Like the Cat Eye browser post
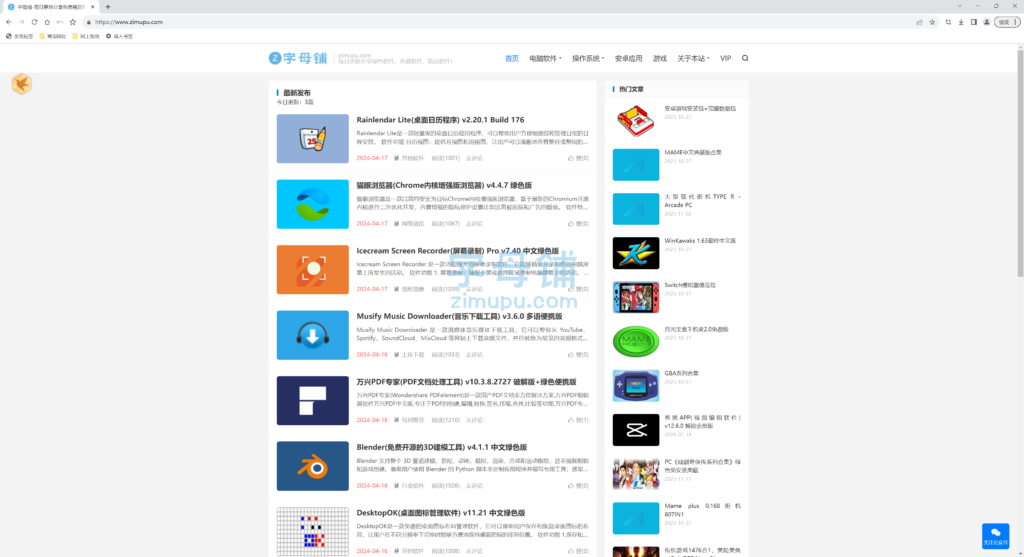The width and height of the screenshot is (1024, 557). (x=578, y=223)
